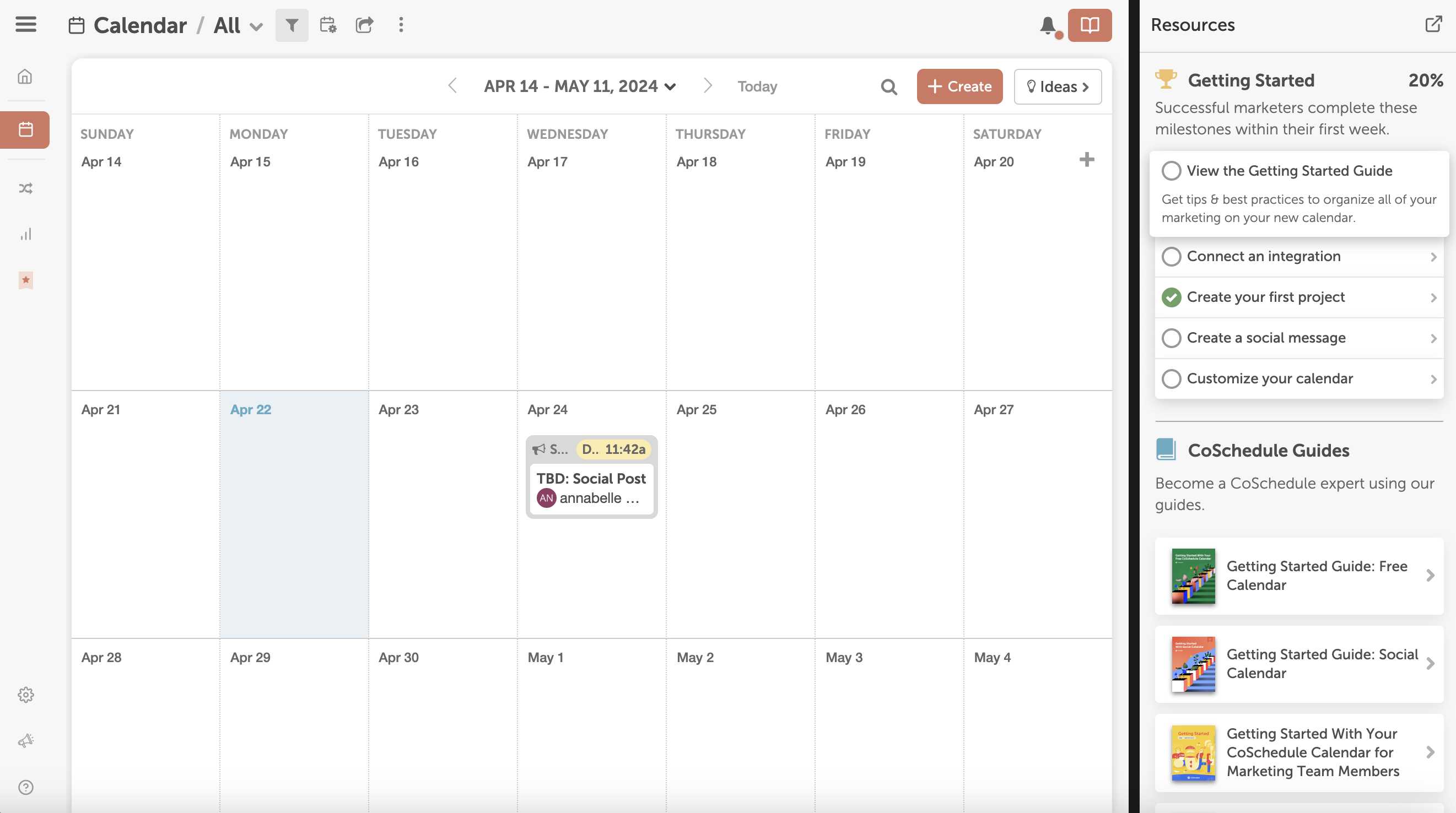This screenshot has height=813, width=1456.
Task: Click the three-dot more options menu
Action: point(400,25)
